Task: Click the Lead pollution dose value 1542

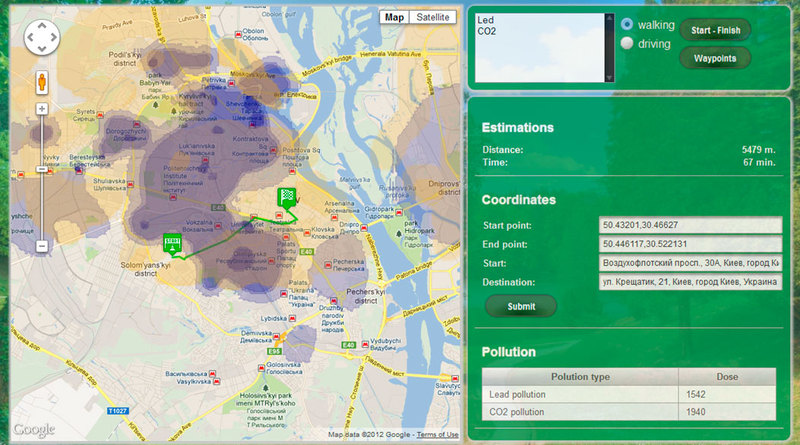Action: [696, 394]
